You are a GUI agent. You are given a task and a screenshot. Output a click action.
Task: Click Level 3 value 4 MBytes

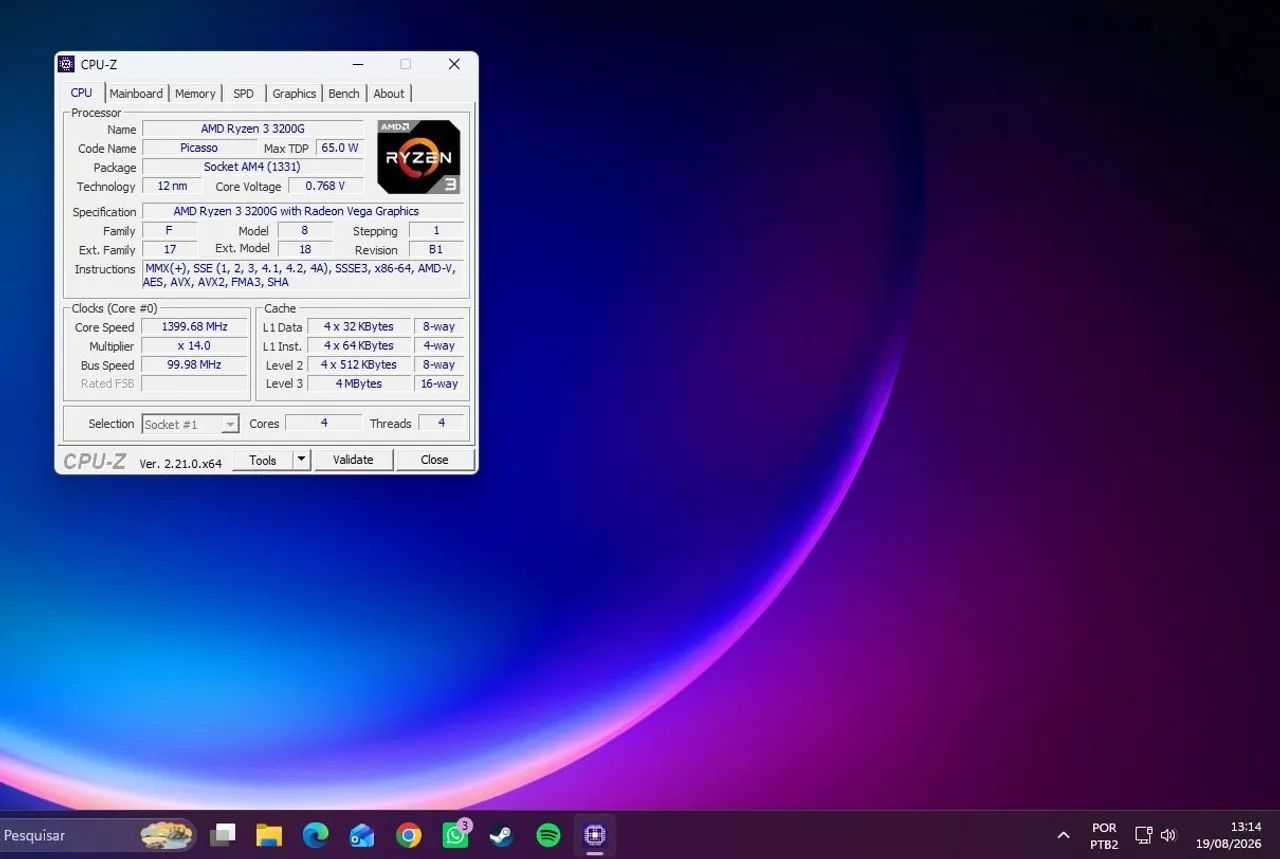coord(359,384)
